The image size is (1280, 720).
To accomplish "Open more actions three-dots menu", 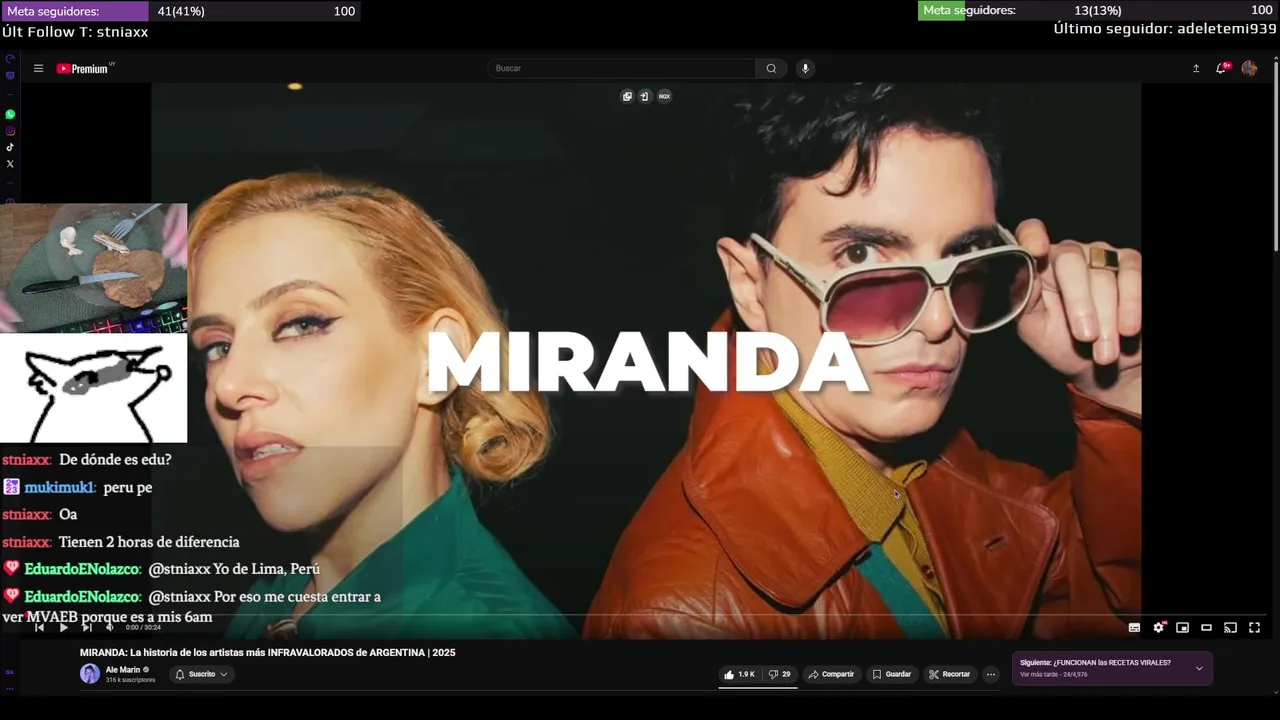I will coord(991,674).
